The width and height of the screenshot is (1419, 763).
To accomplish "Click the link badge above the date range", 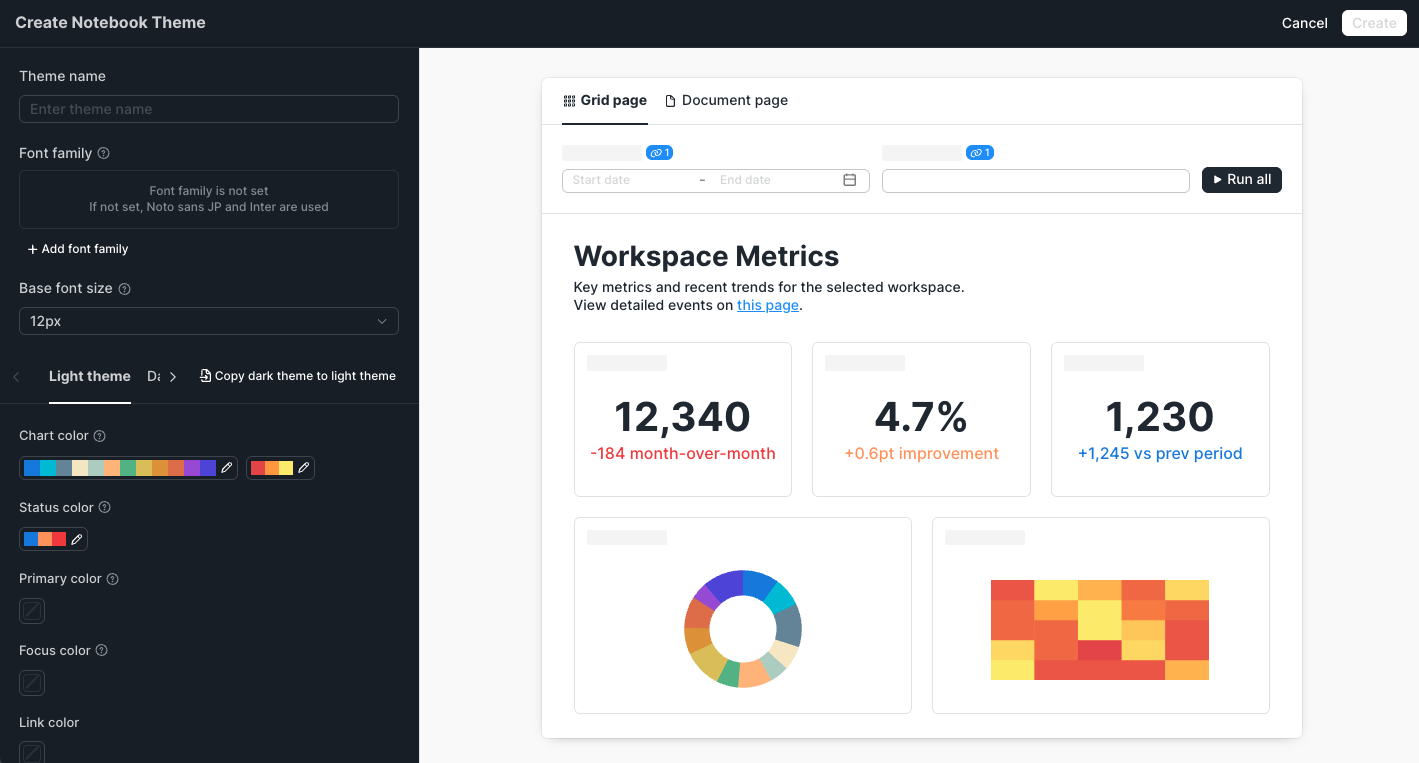I will [x=659, y=153].
